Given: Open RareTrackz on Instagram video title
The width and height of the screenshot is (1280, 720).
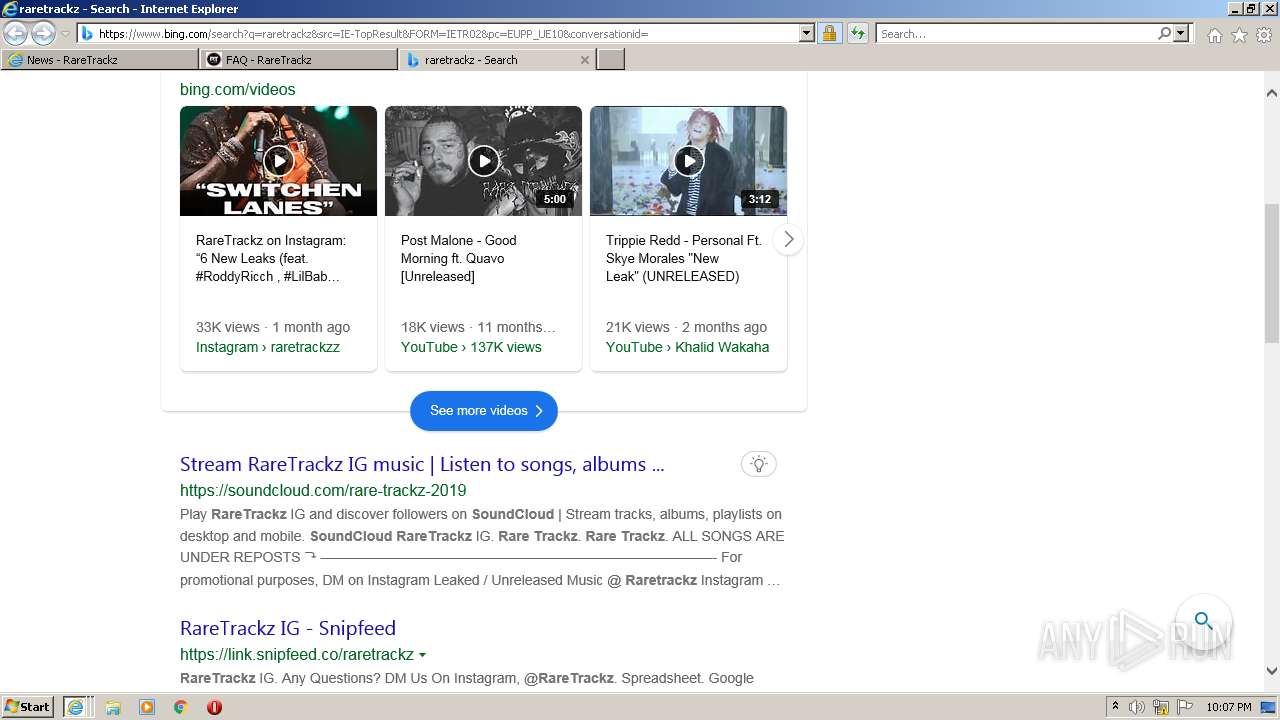Looking at the screenshot, I should click(x=271, y=258).
